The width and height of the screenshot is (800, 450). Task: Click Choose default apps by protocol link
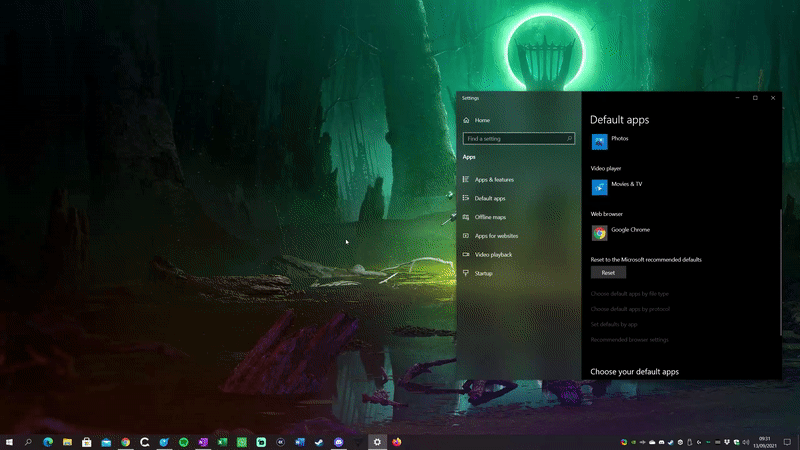[x=628, y=309]
